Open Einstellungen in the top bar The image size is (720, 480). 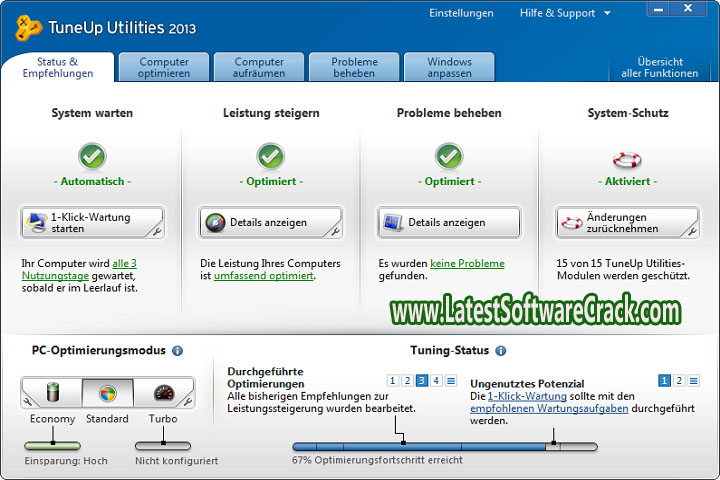[x=461, y=13]
